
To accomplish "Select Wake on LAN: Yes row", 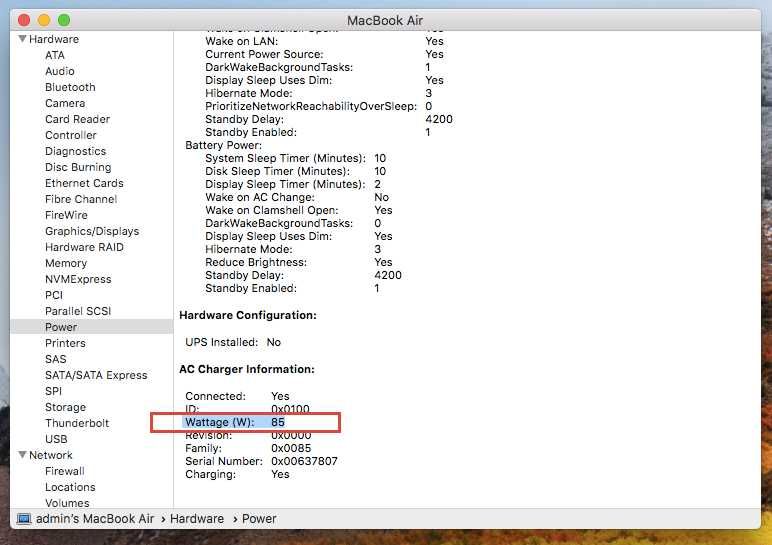I will click(324, 41).
